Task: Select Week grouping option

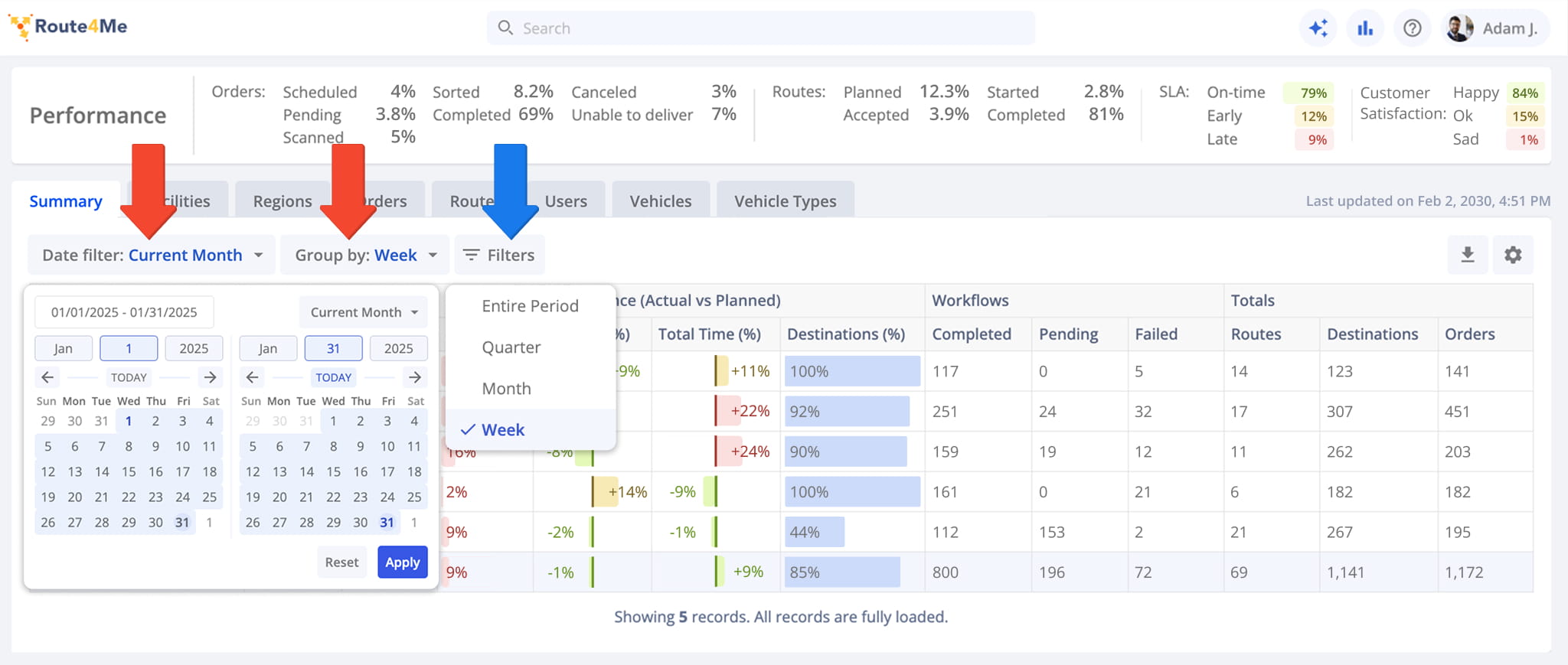Action: click(531, 430)
